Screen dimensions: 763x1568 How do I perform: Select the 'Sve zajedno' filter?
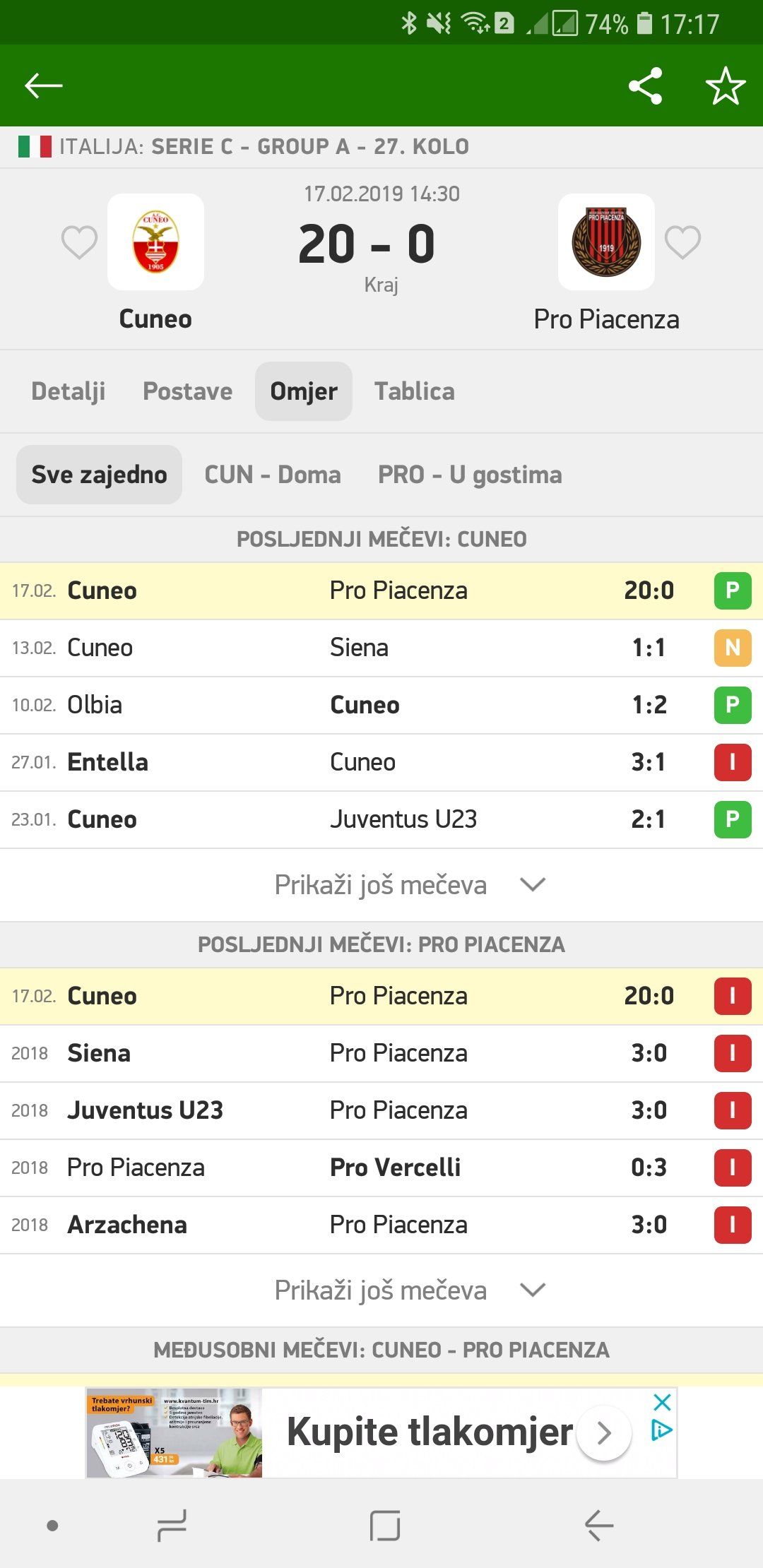point(99,475)
